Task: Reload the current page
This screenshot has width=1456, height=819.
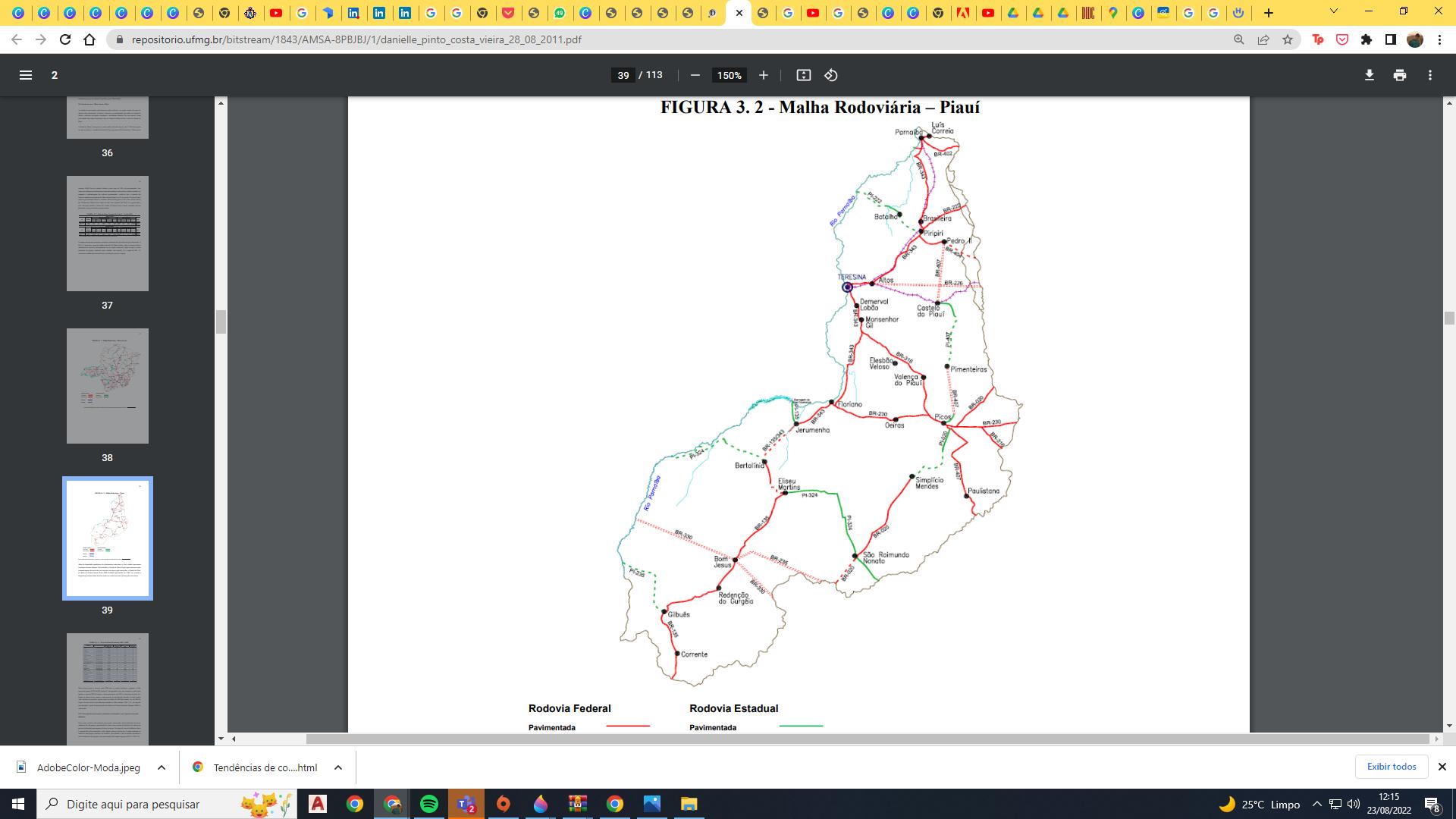Action: point(65,39)
